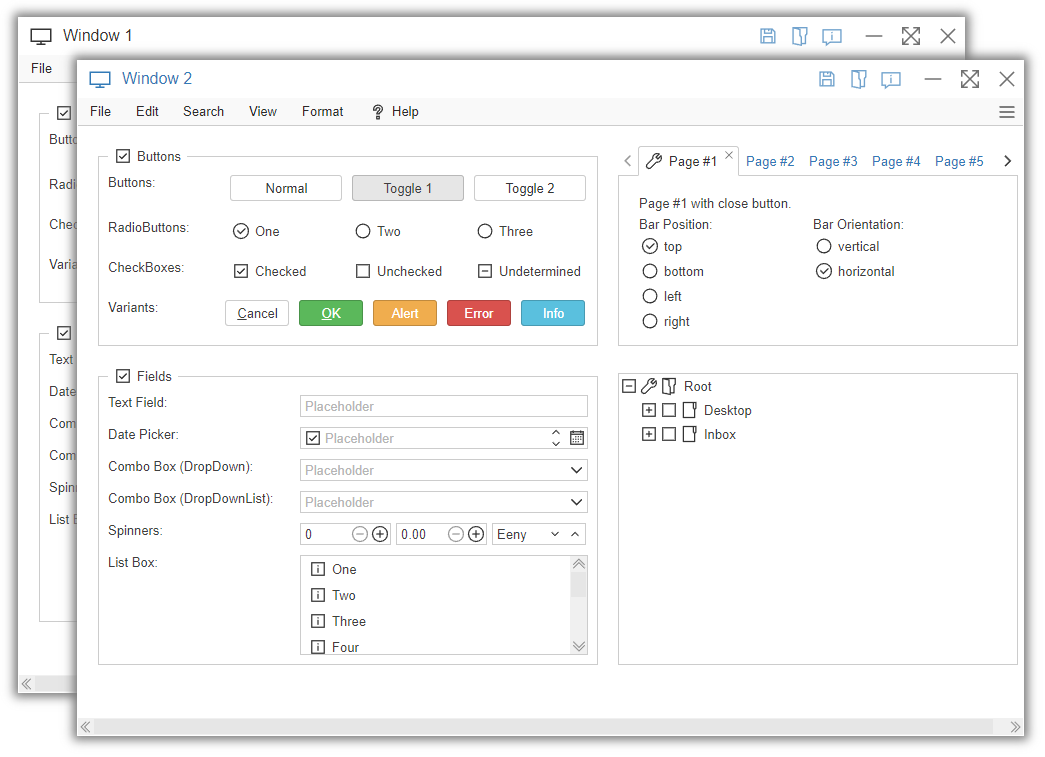This screenshot has width=1045, height=757.
Task: Select the Three radio button
Action: 485,231
